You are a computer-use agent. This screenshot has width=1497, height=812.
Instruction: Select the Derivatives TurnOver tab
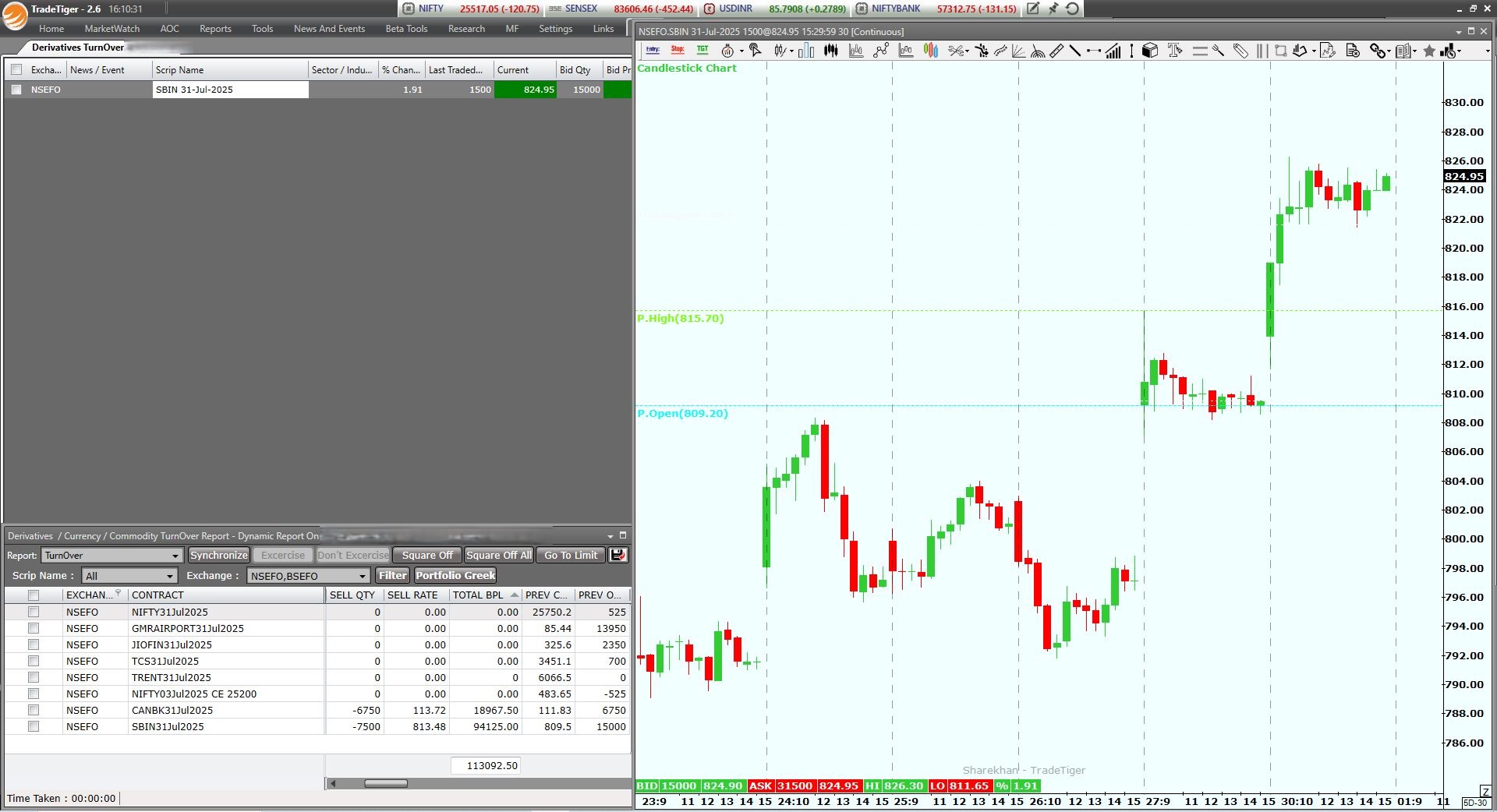click(x=78, y=48)
